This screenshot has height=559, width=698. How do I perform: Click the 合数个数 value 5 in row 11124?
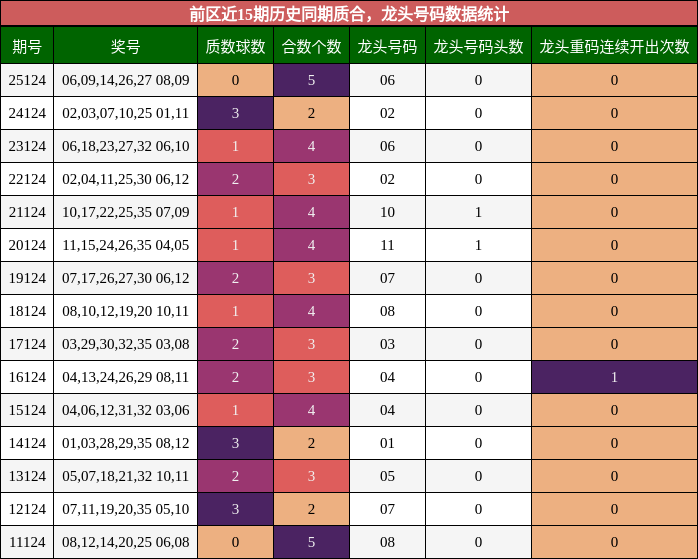[x=312, y=542]
